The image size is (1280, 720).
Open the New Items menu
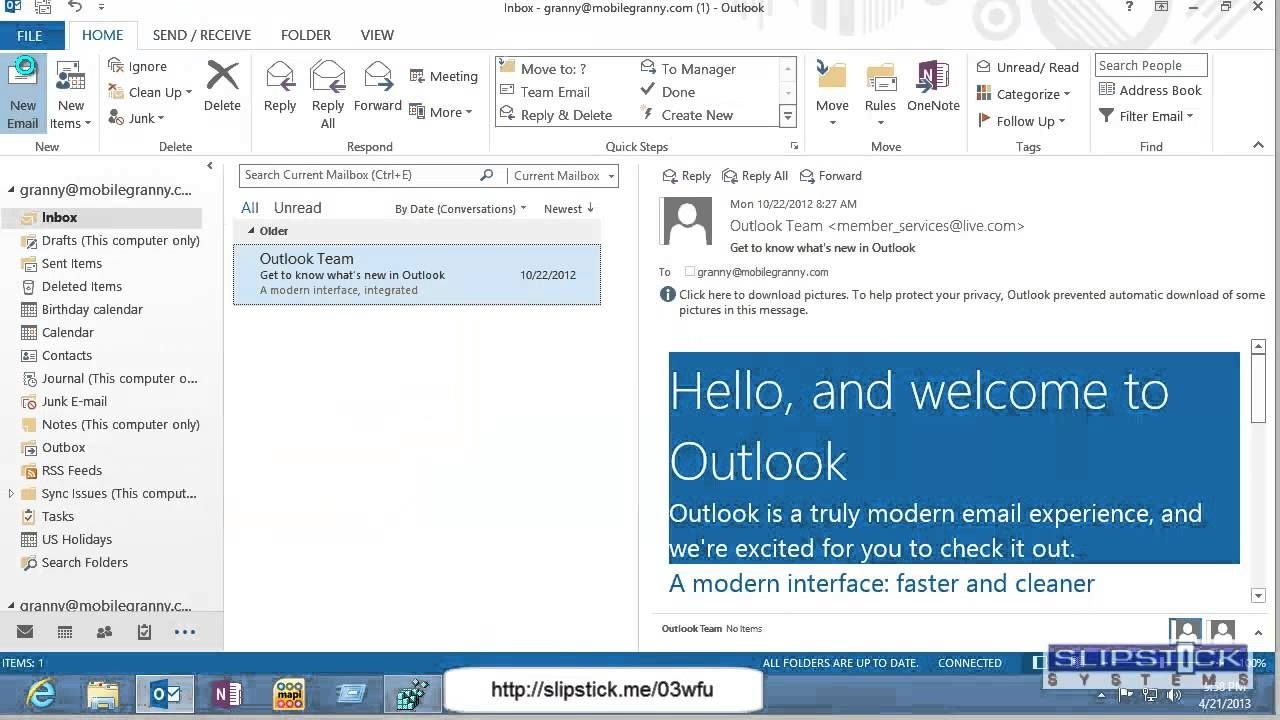pyautogui.click(x=70, y=95)
